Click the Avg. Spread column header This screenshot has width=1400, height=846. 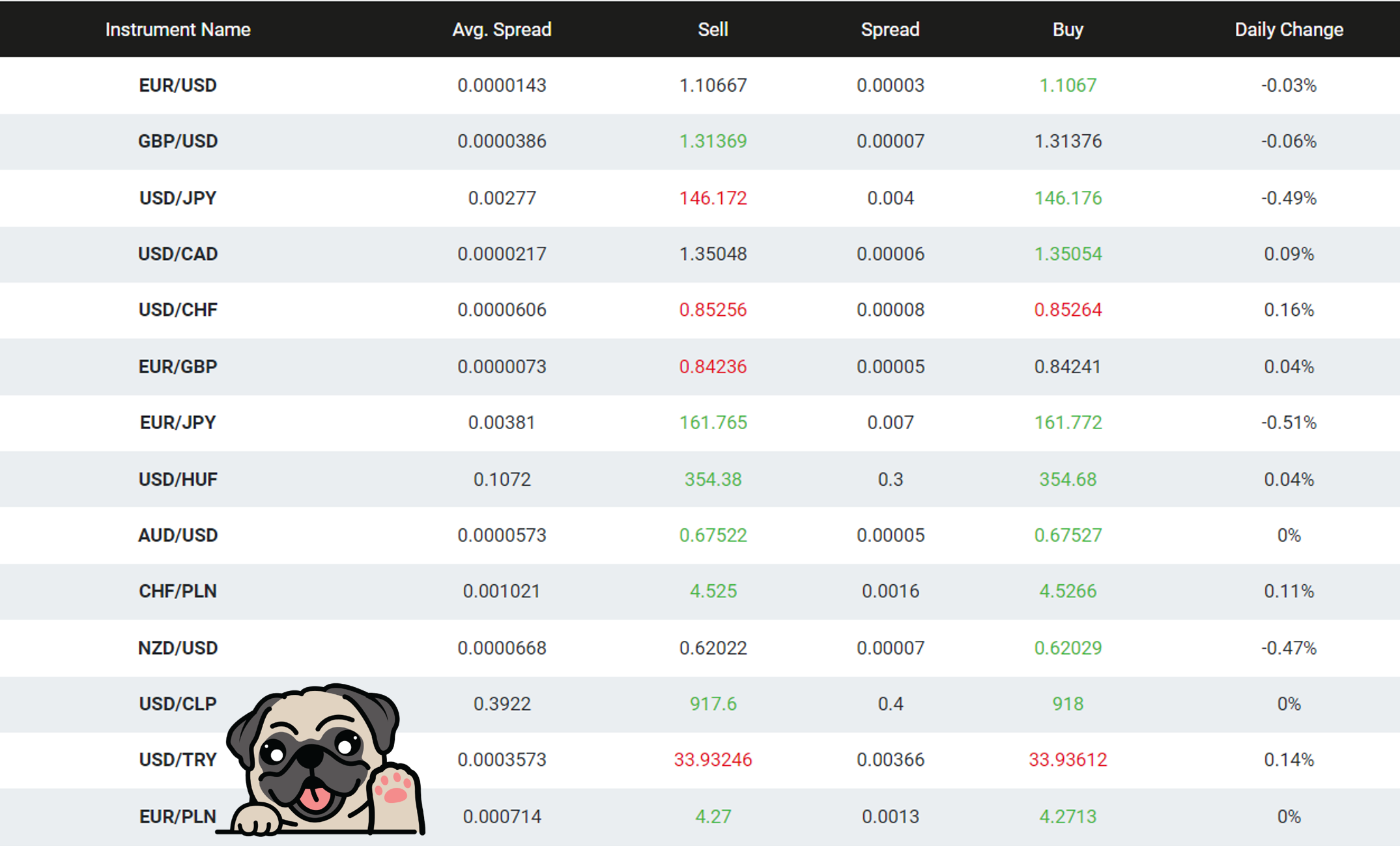coord(502,29)
